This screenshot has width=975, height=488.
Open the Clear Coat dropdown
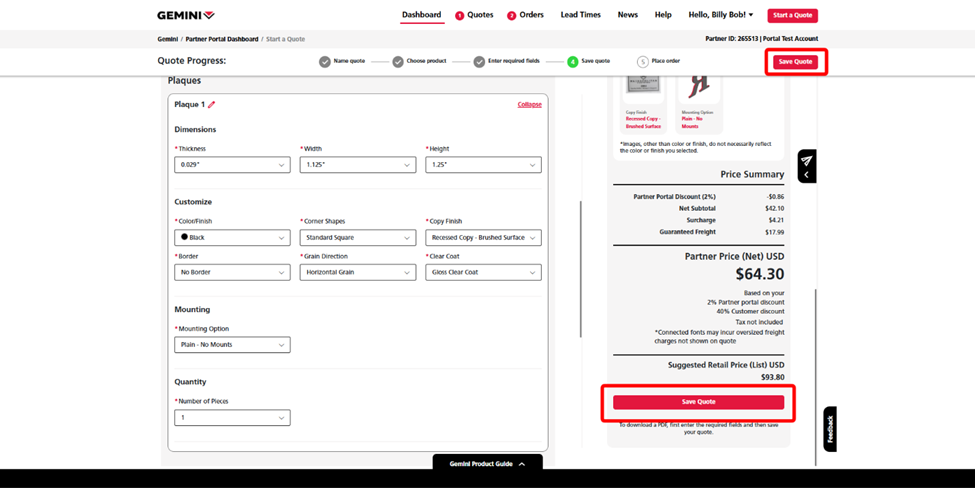click(x=483, y=272)
